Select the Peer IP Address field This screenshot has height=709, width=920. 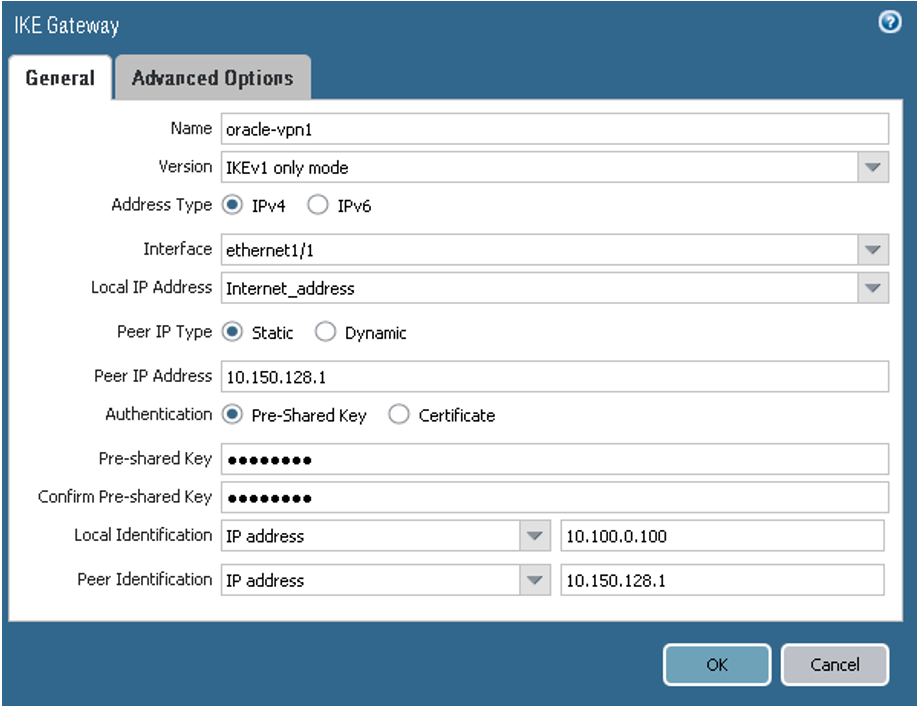tap(550, 376)
